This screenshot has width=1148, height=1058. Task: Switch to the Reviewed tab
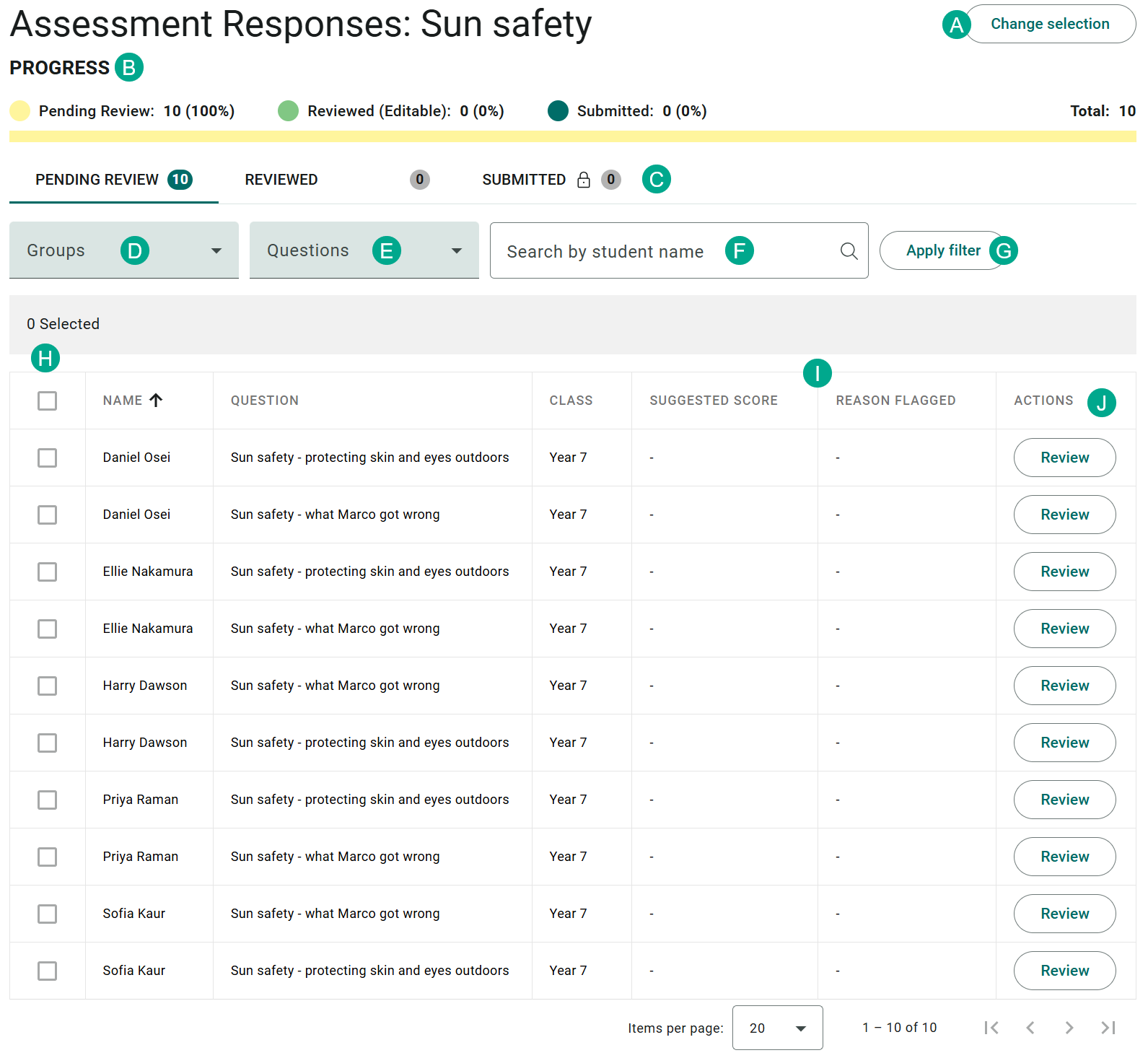337,180
